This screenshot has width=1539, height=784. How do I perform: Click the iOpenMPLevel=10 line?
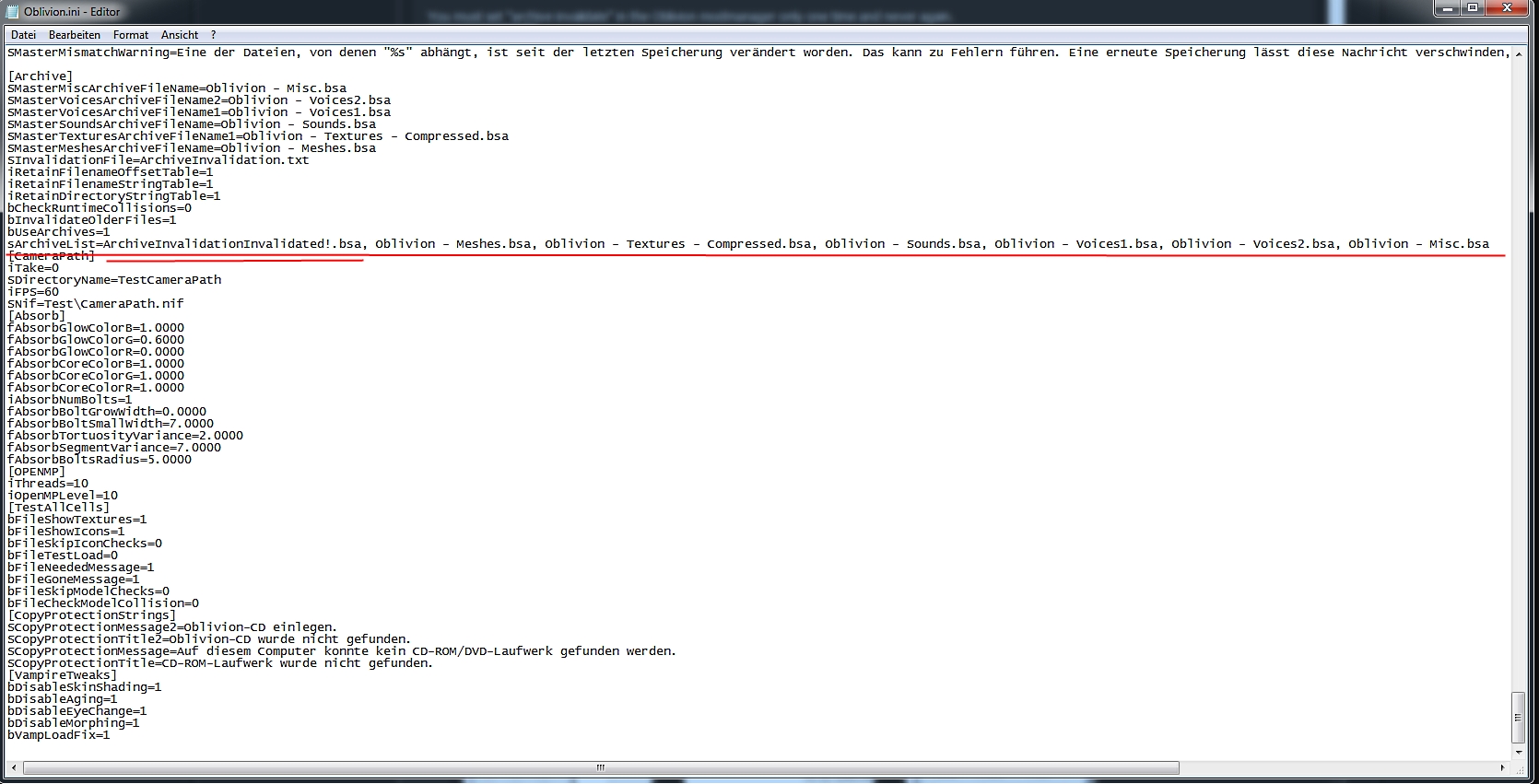(63, 496)
